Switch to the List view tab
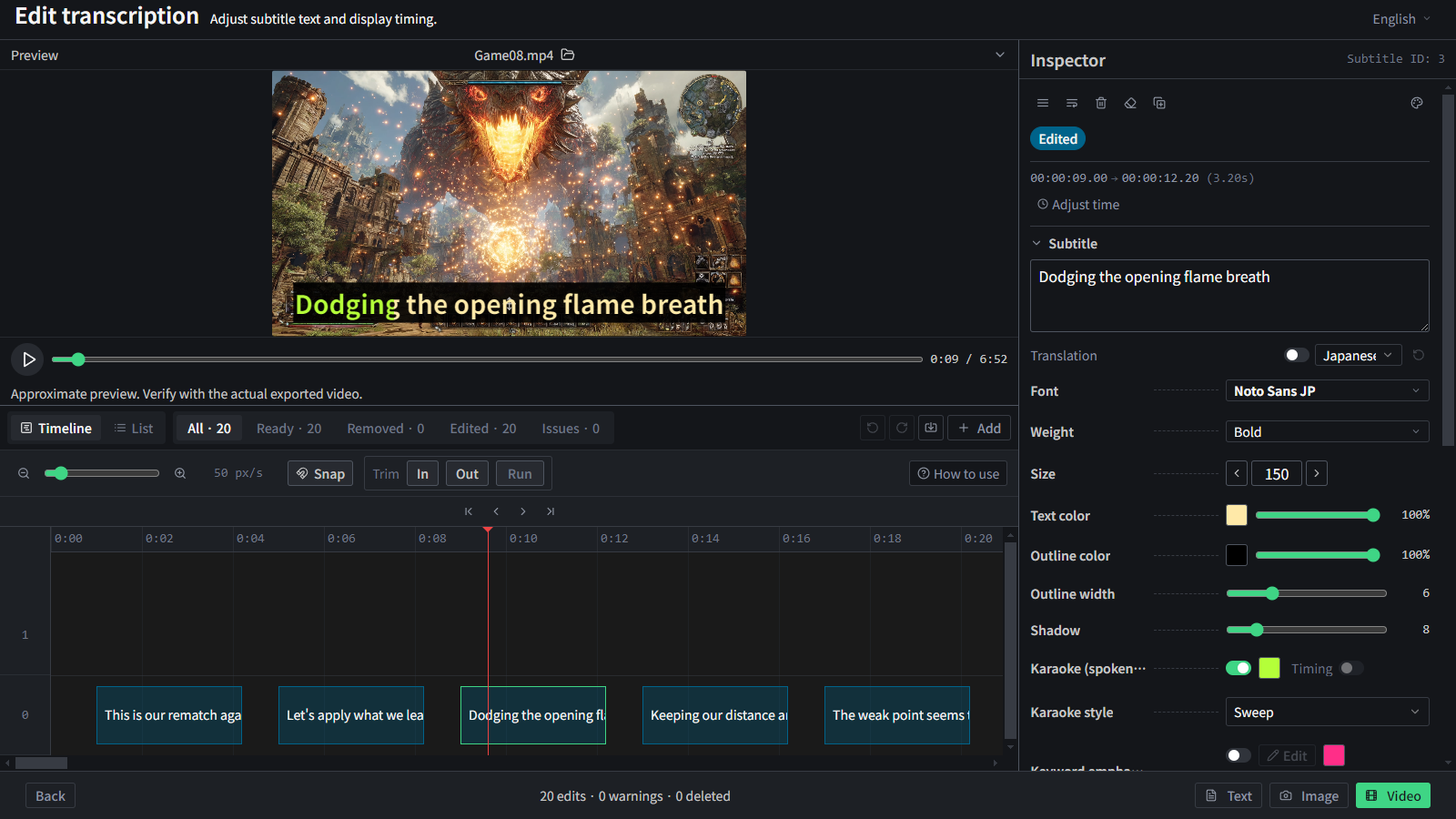 tap(134, 428)
